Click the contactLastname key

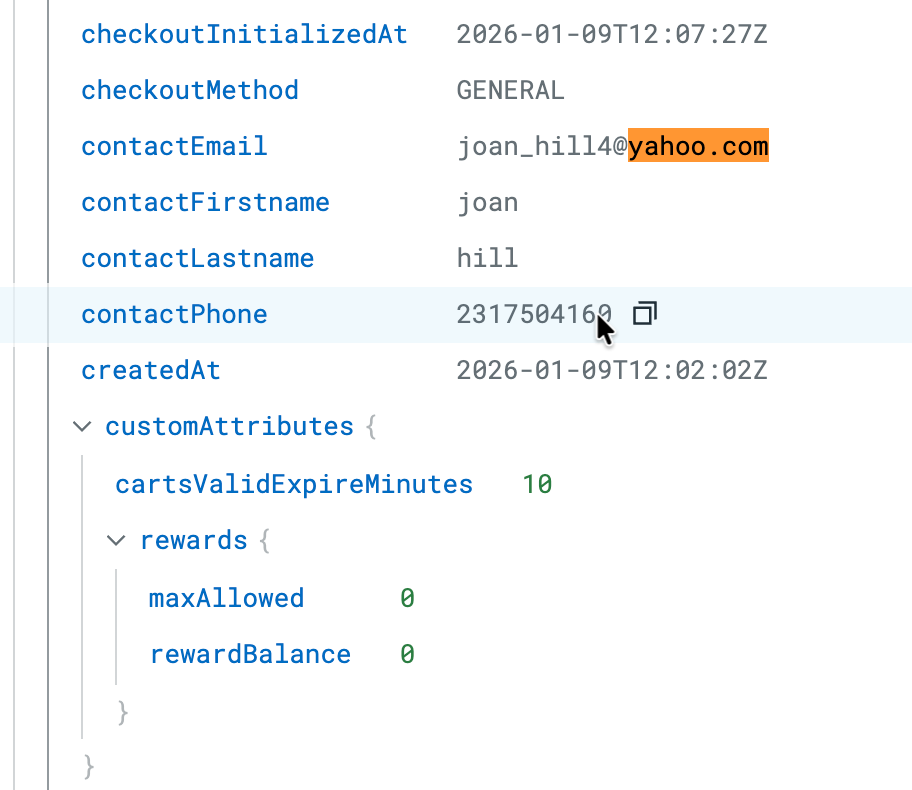[197, 258]
